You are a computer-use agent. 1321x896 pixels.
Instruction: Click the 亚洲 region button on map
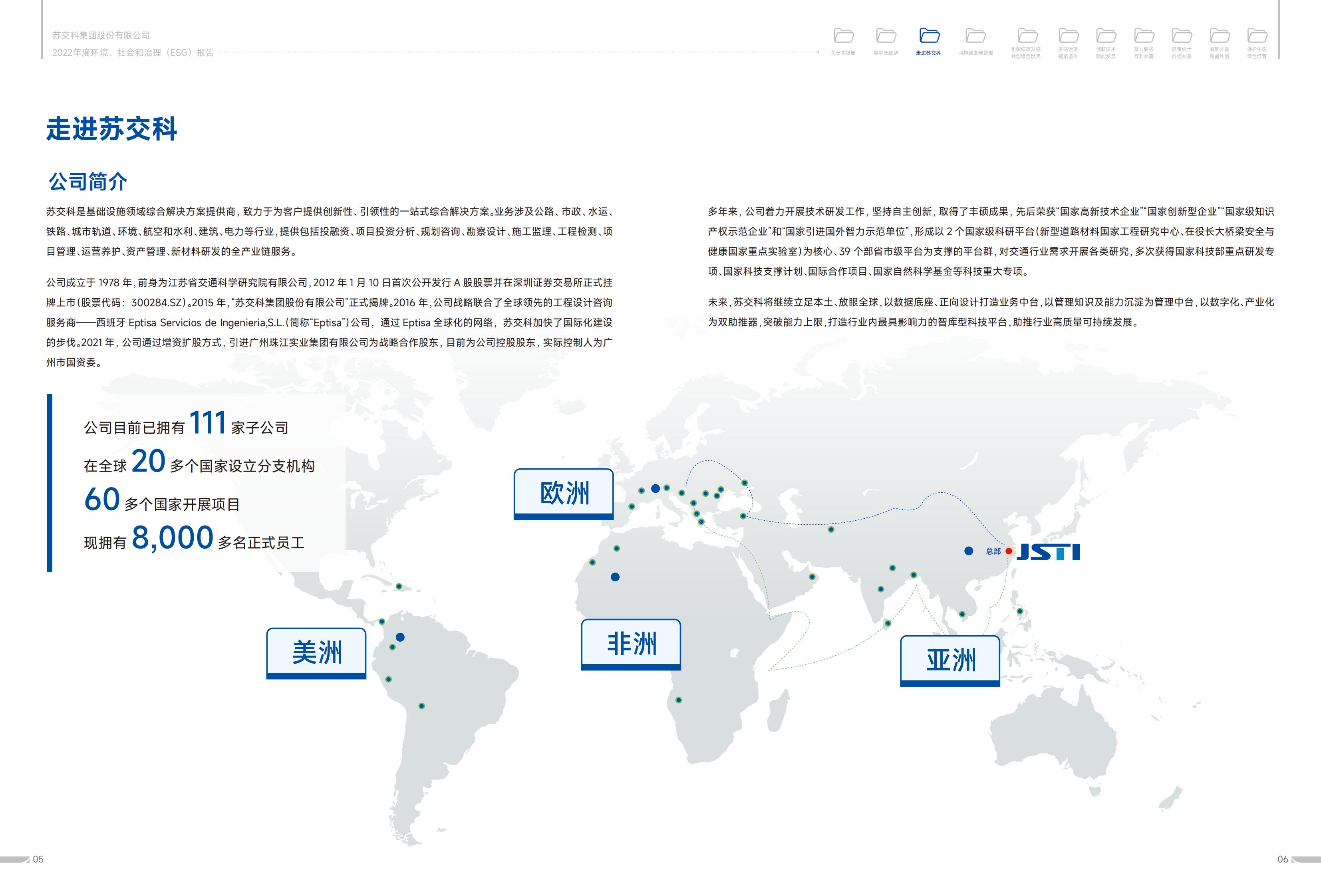(950, 660)
